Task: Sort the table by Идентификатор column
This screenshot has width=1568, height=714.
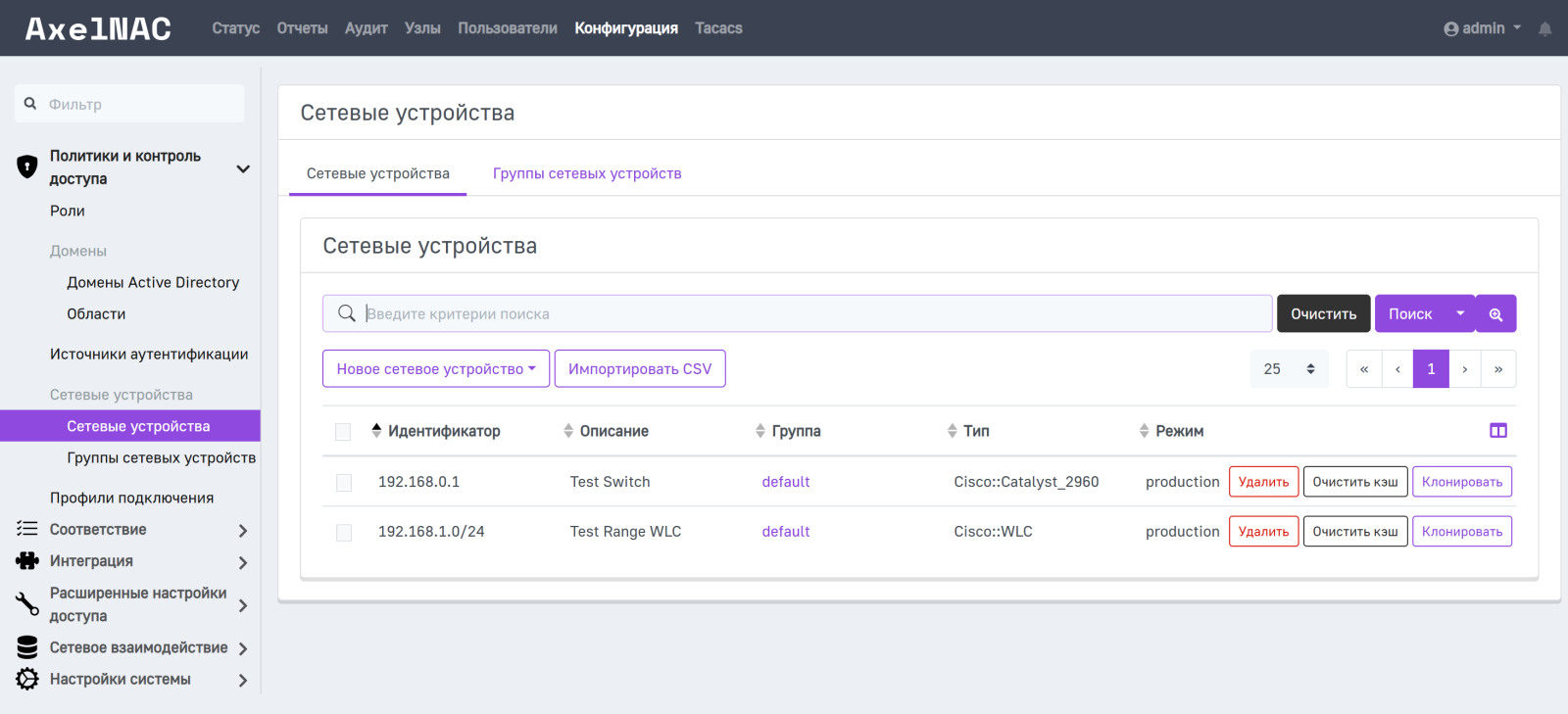Action: coord(443,431)
